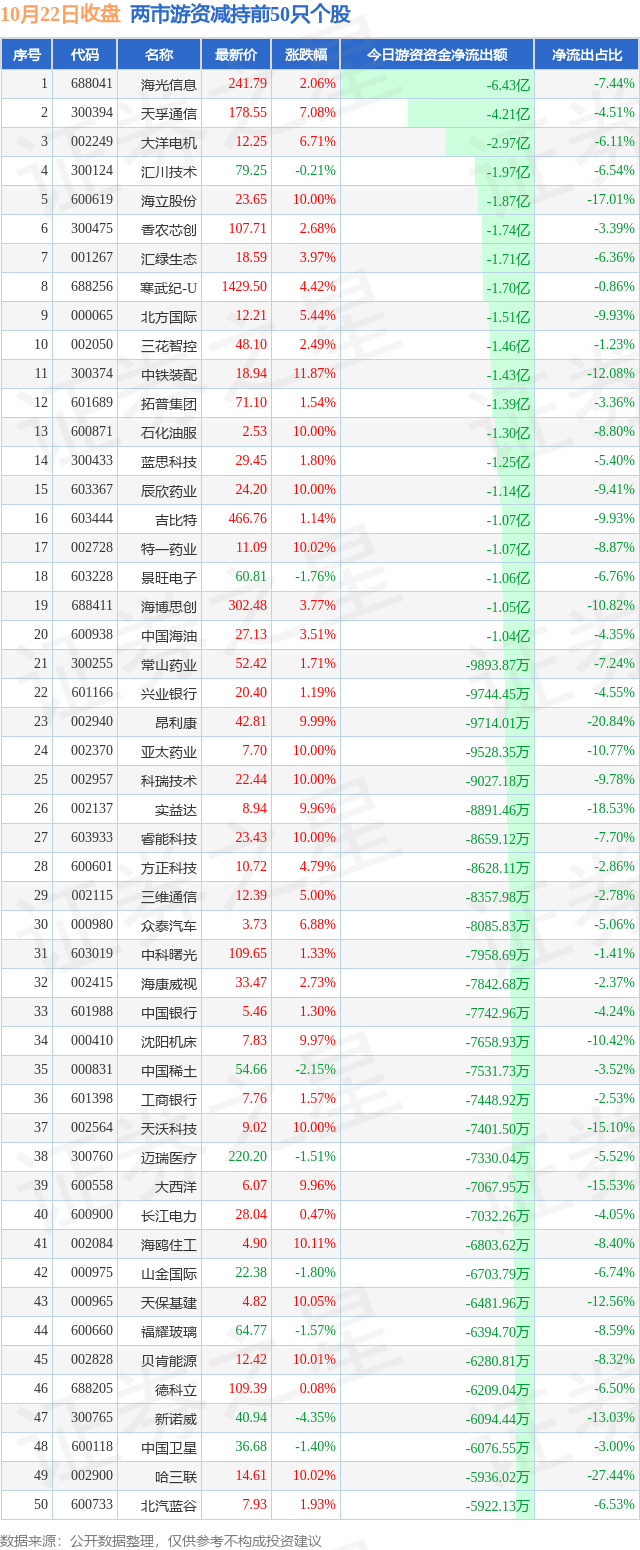
Task: Click the -20.84% ratio of 昂利康
Action: coord(613,722)
